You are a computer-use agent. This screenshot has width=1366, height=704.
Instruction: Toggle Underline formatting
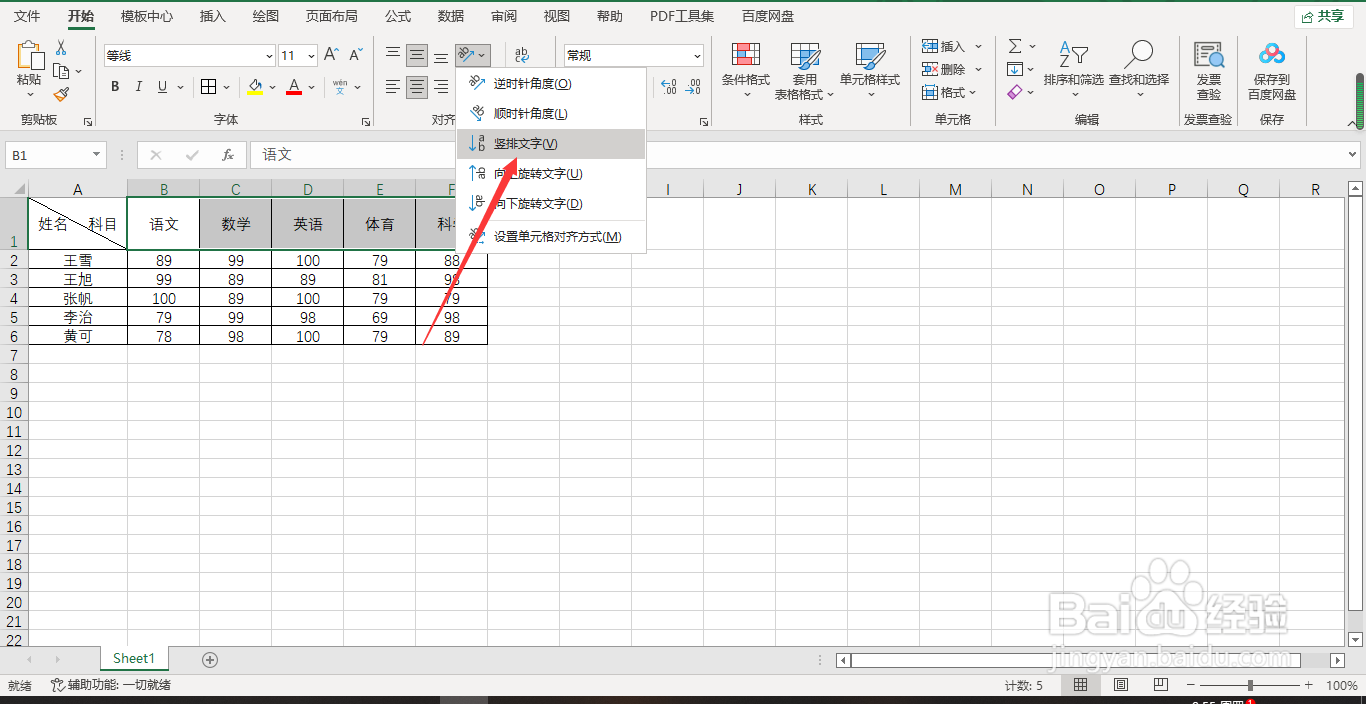click(162, 87)
